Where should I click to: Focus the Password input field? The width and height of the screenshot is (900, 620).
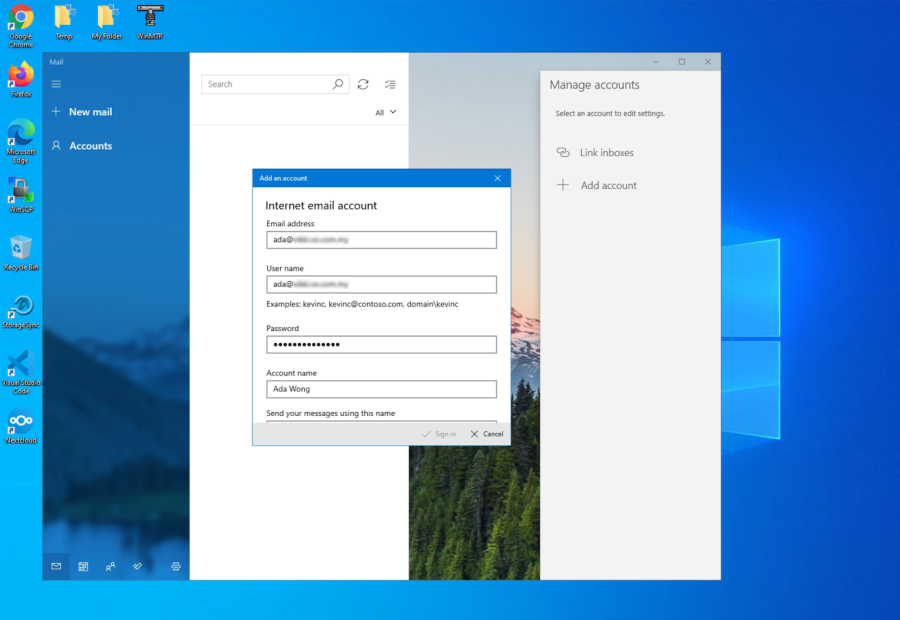(381, 344)
